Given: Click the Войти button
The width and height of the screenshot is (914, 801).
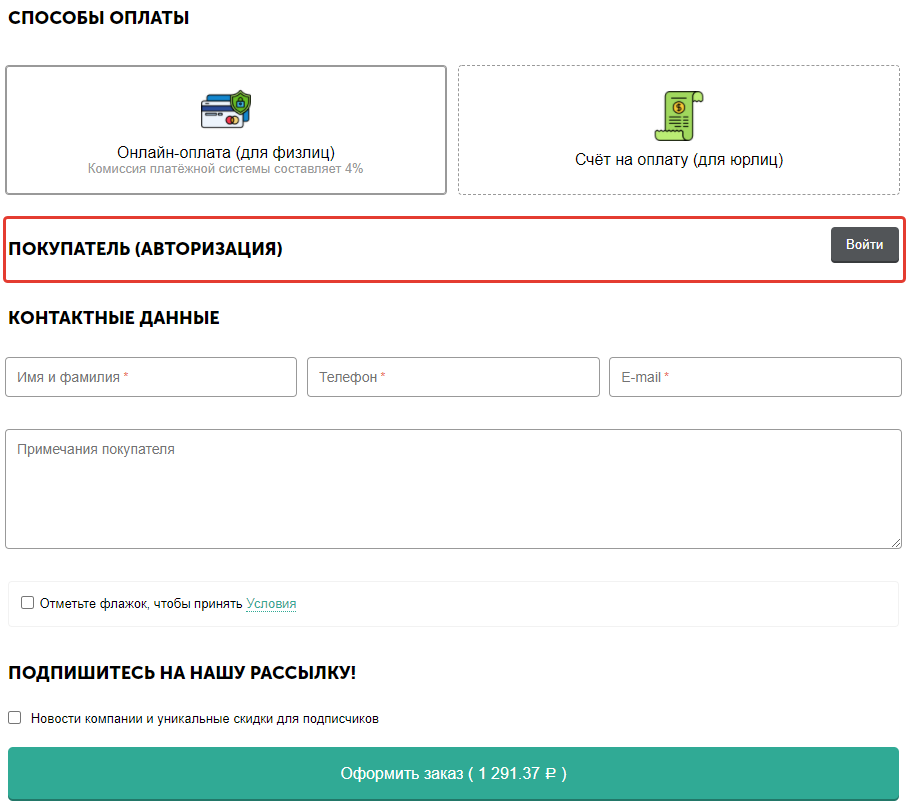Looking at the screenshot, I should click(864, 245).
